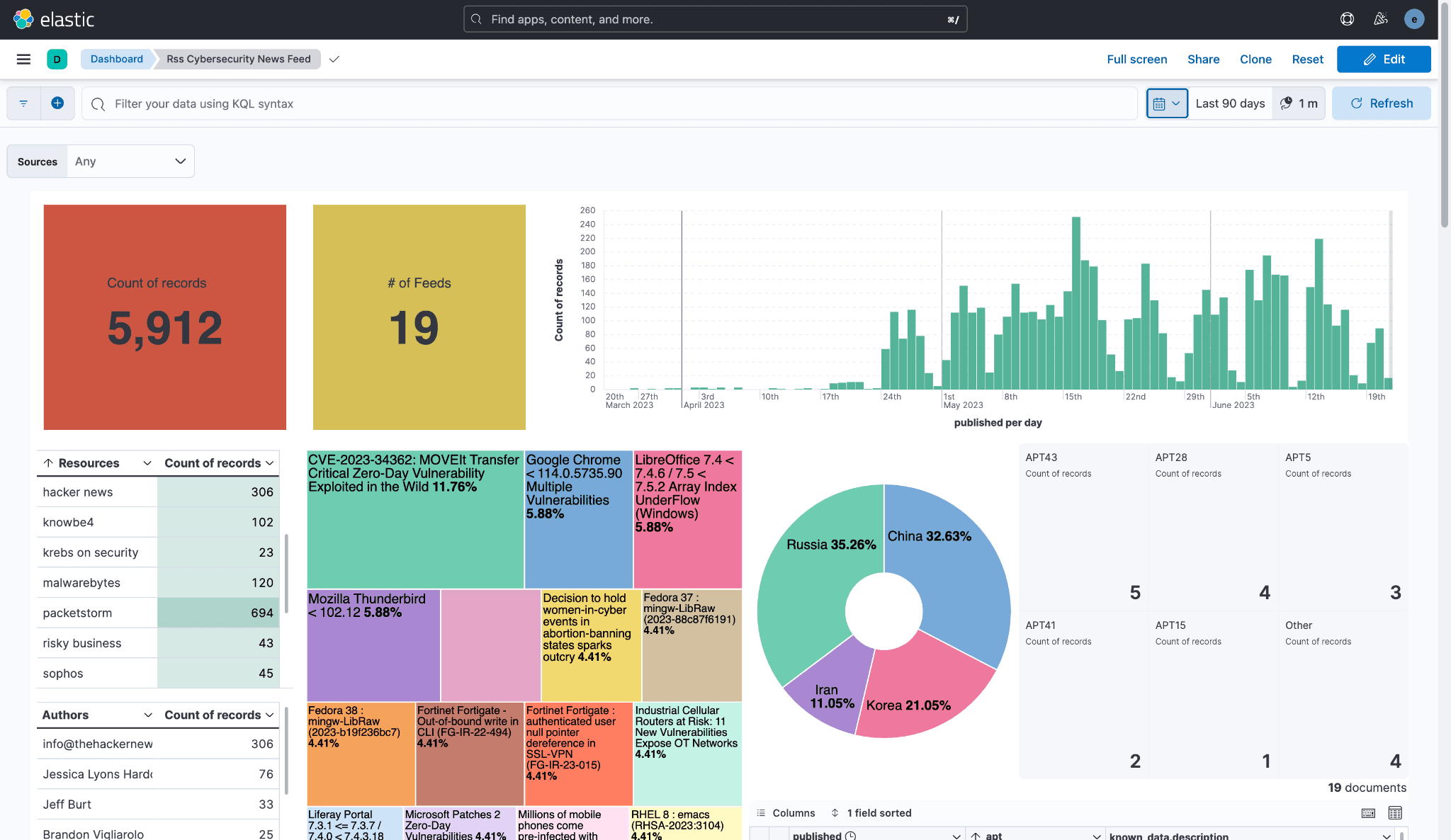Screen dimensions: 1451x840
Task: Open the user avatar menu
Action: (1414, 19)
